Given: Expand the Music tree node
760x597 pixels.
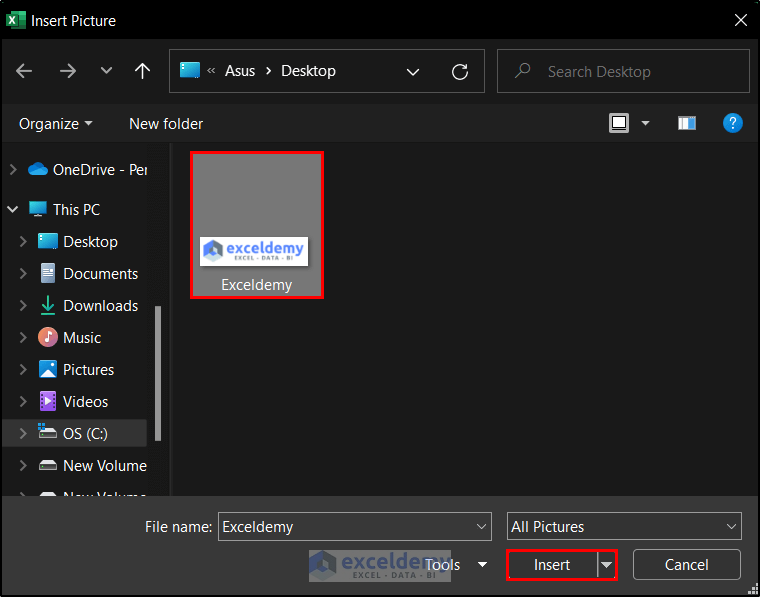Looking at the screenshot, I should (x=23, y=337).
